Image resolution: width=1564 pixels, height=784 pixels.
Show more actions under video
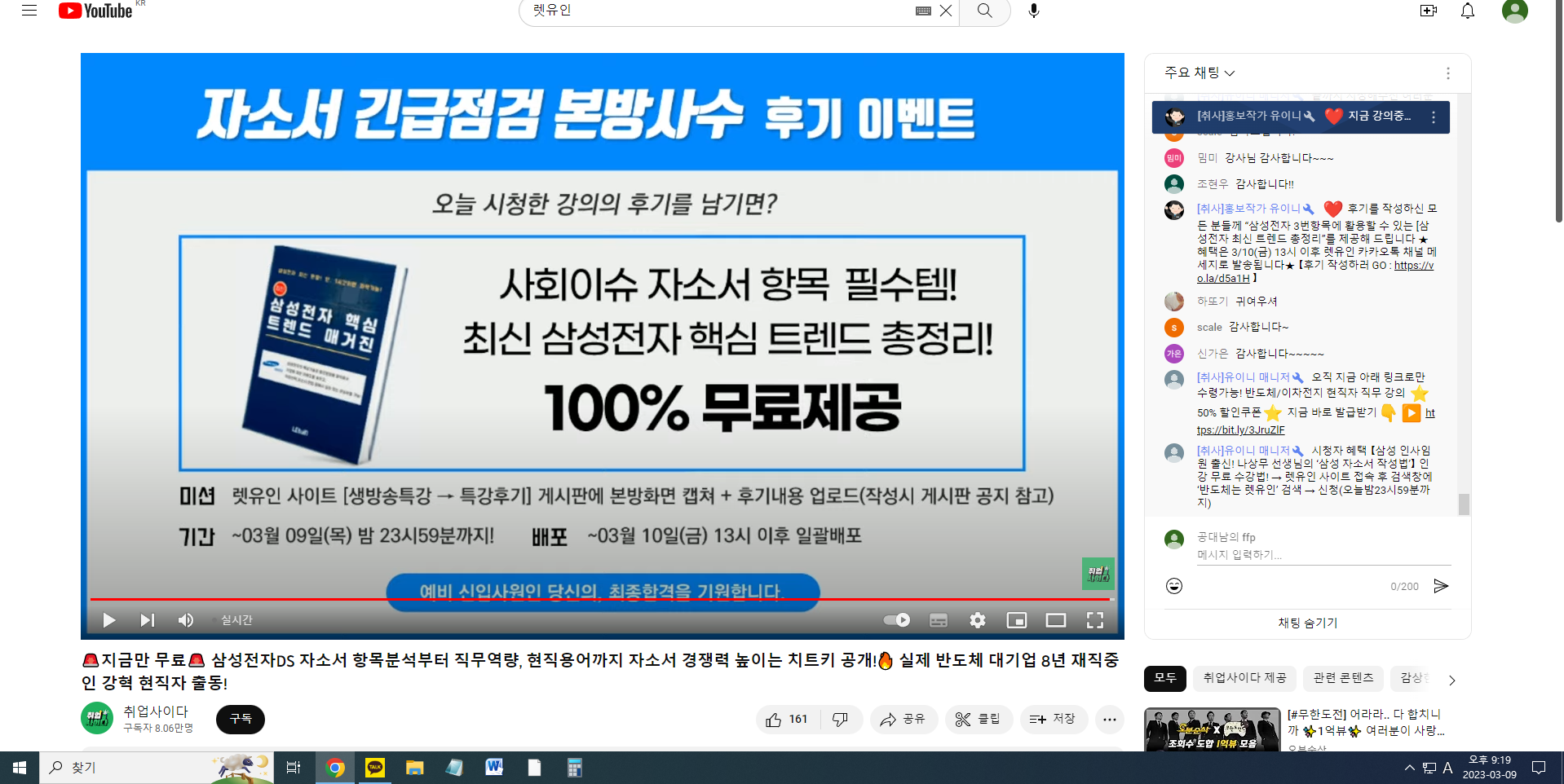(1109, 719)
